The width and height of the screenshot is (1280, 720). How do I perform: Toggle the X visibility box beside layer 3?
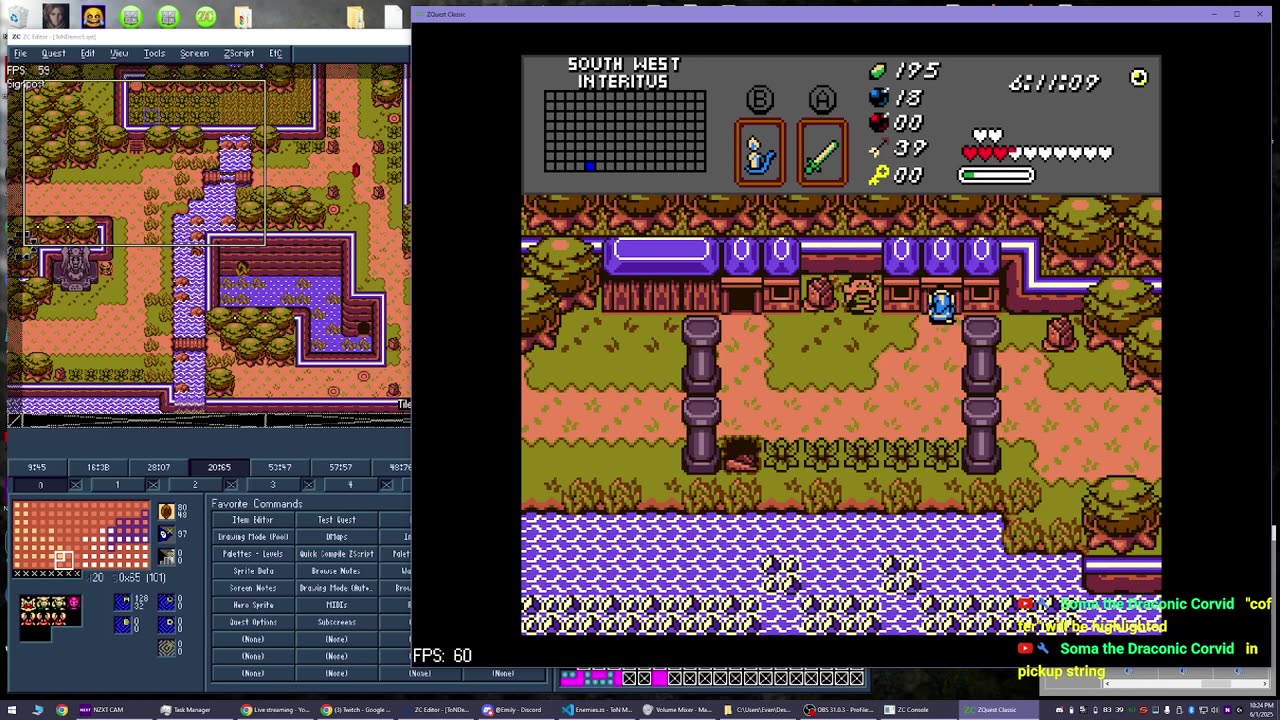coord(308,485)
